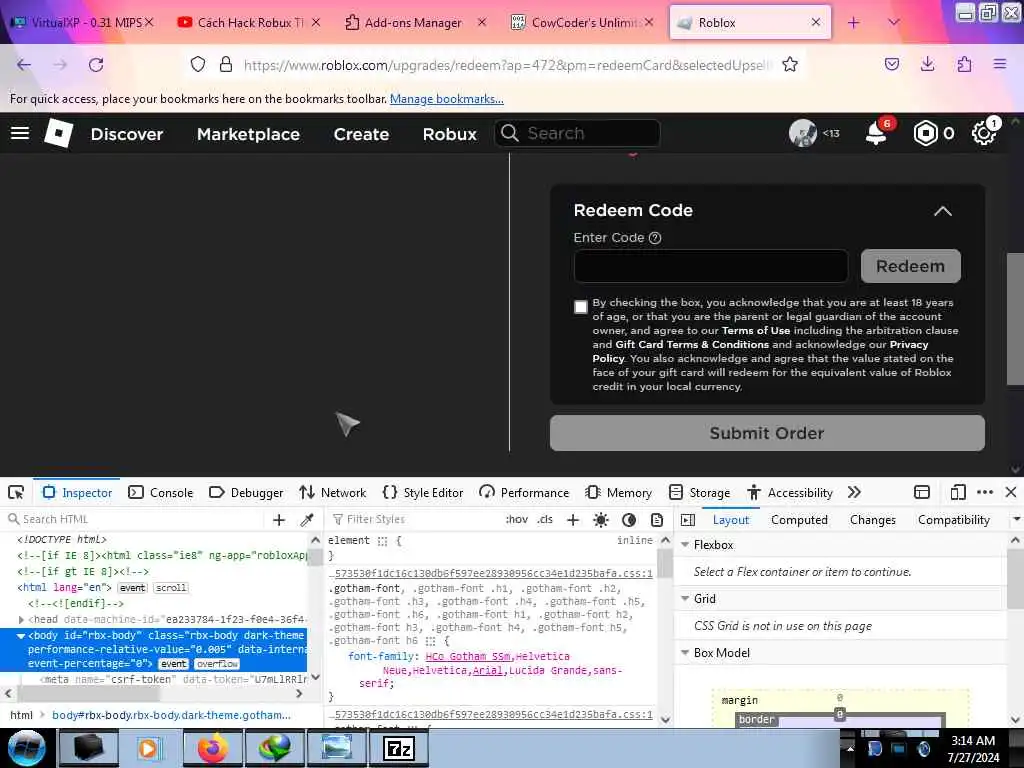Switch to the Debugger tab
This screenshot has height=768, width=1024.
click(x=246, y=492)
